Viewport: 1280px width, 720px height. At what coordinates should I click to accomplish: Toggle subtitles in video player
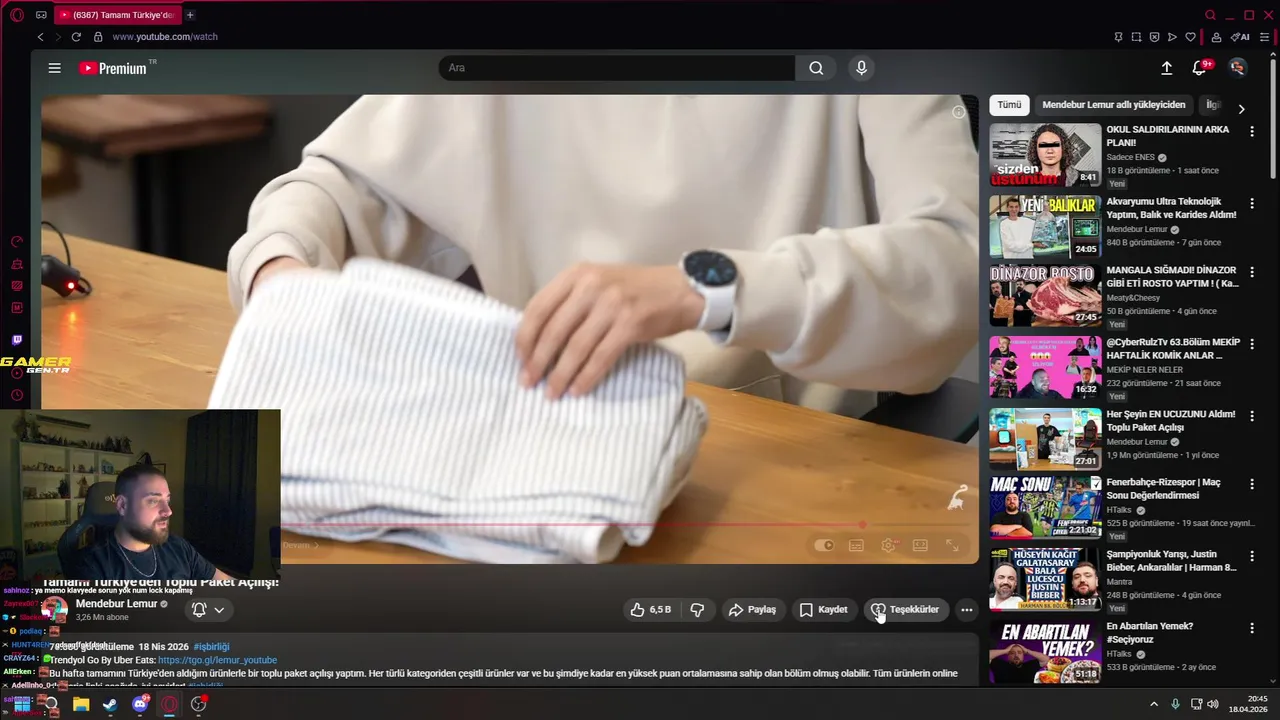pos(856,545)
